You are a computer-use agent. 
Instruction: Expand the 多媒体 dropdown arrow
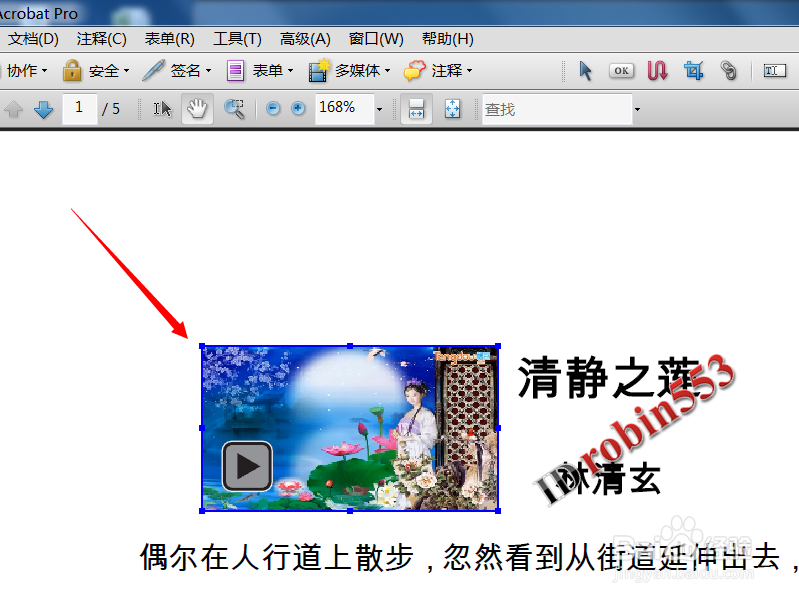(387, 71)
